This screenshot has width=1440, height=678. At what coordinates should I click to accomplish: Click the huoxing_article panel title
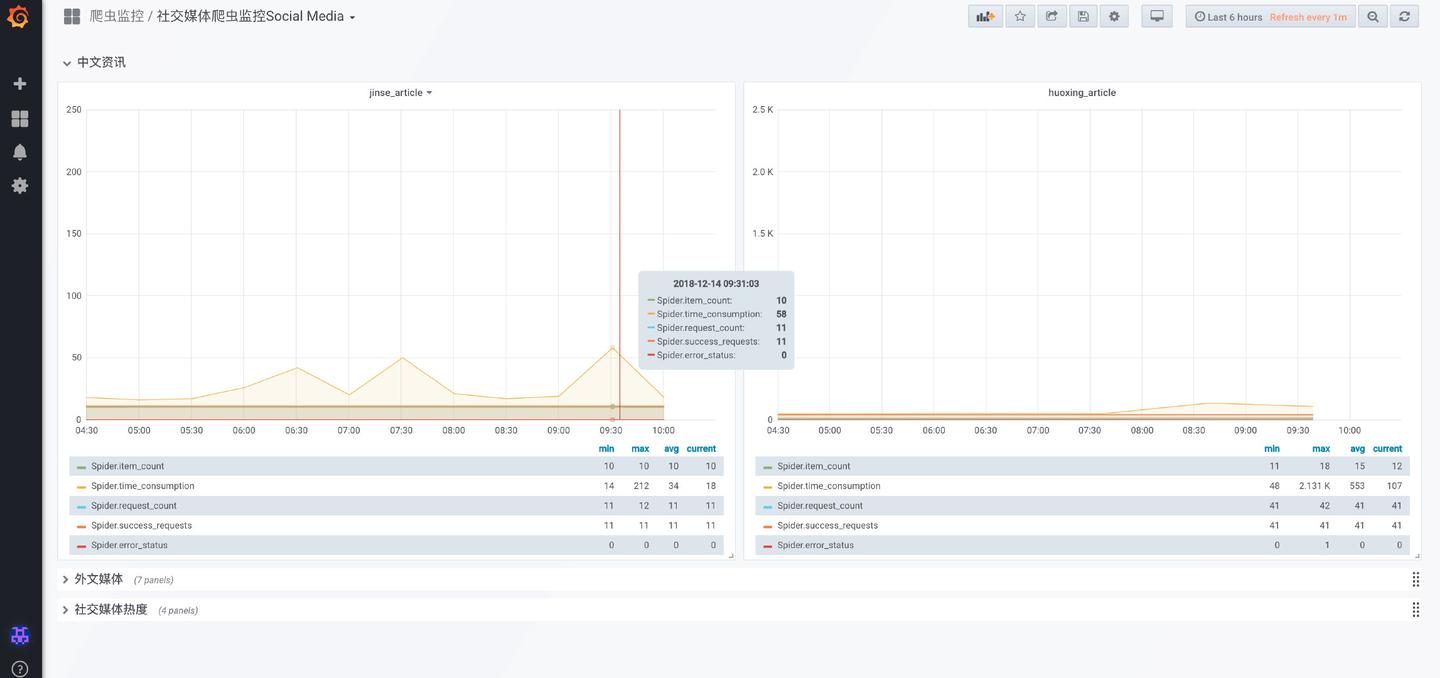point(1082,92)
